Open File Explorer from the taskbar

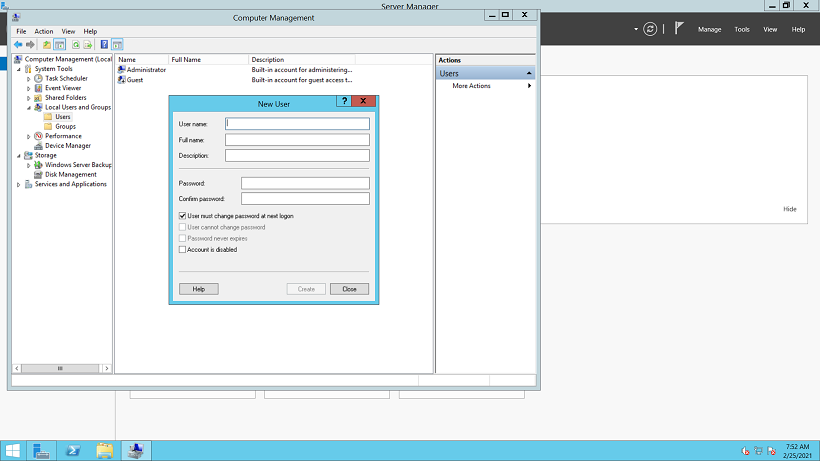[x=105, y=451]
